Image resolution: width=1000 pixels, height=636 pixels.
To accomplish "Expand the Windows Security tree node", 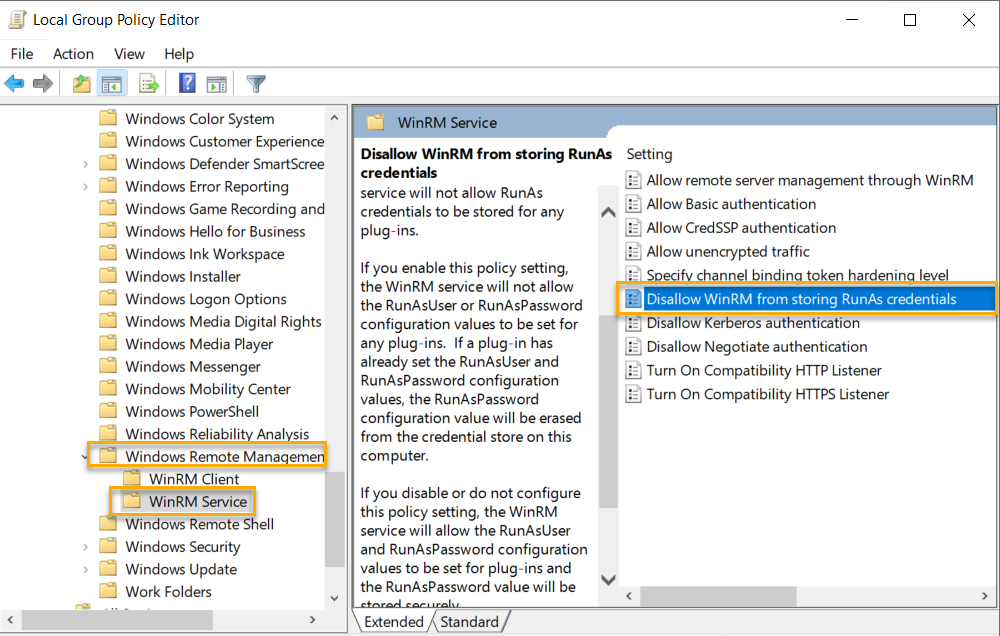I will tap(85, 547).
